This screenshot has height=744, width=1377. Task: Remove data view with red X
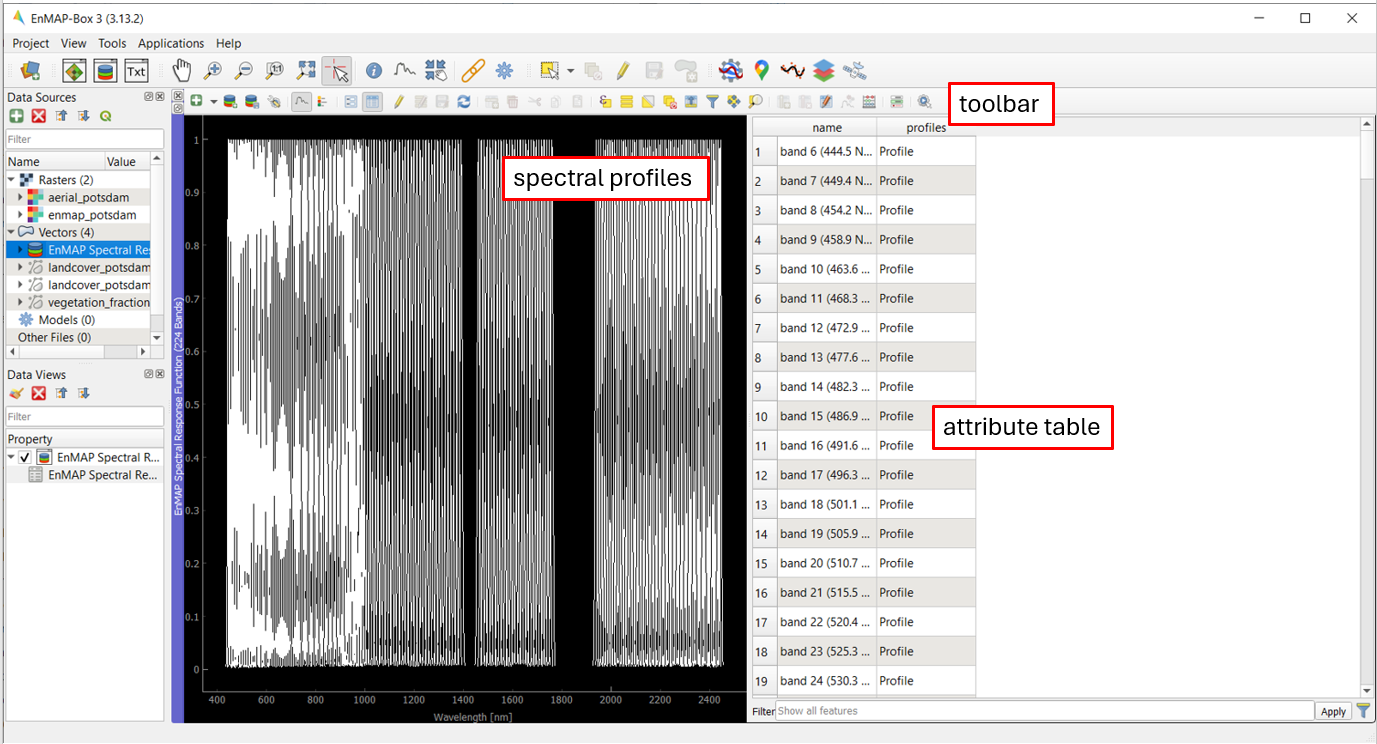pyautogui.click(x=39, y=393)
